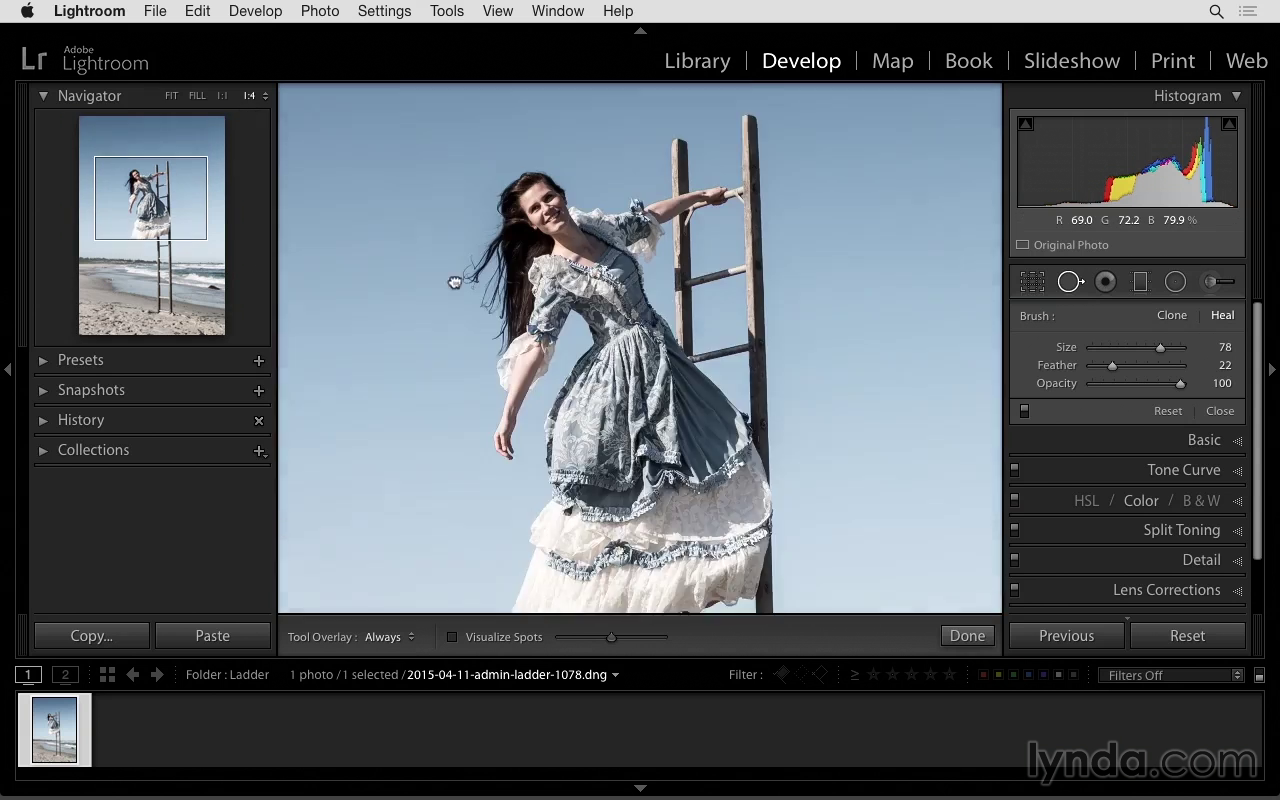This screenshot has height=800, width=1280.
Task: Toggle the Split Toning panel switch
Action: click(x=1014, y=530)
